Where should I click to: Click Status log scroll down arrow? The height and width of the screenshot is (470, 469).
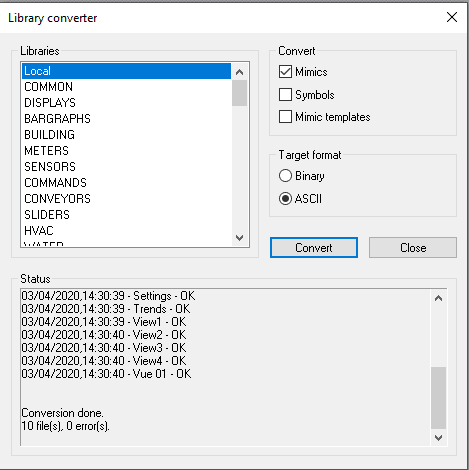click(x=438, y=437)
